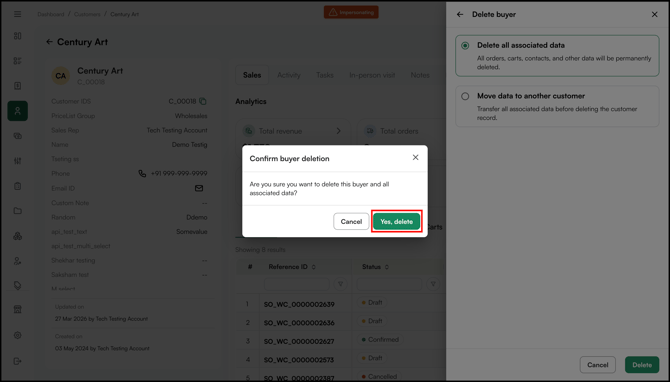Image resolution: width=670 pixels, height=382 pixels.
Task: Select Delete all associated data option
Action: coord(557,56)
